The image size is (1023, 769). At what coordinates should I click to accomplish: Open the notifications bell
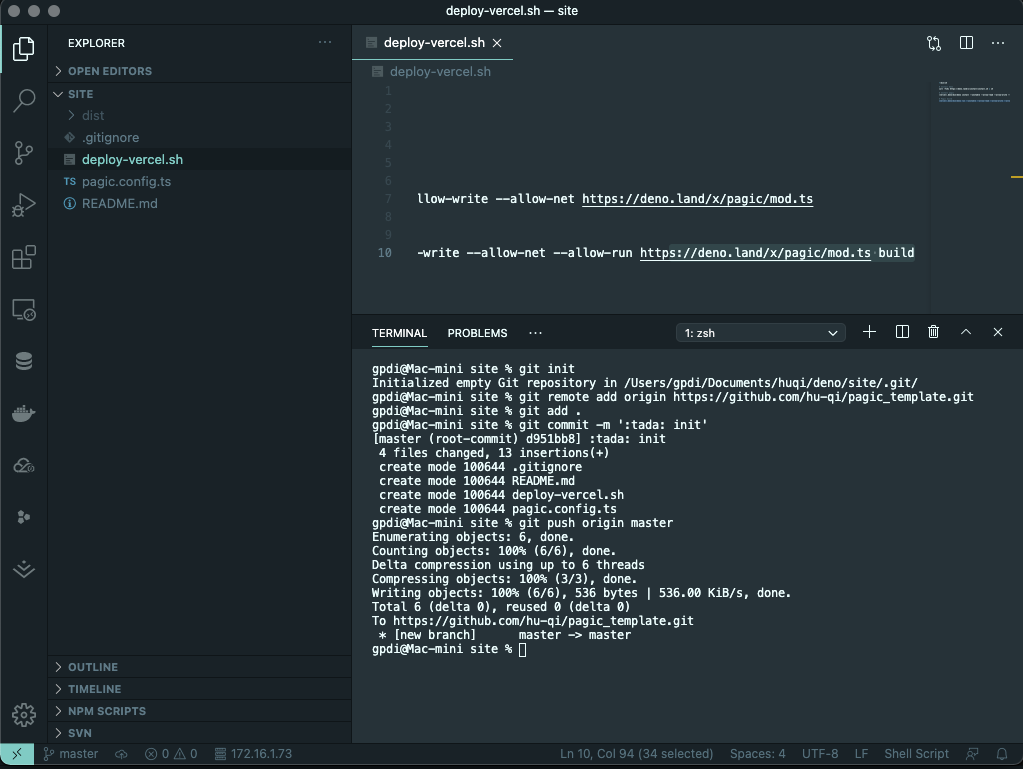pos(1001,753)
